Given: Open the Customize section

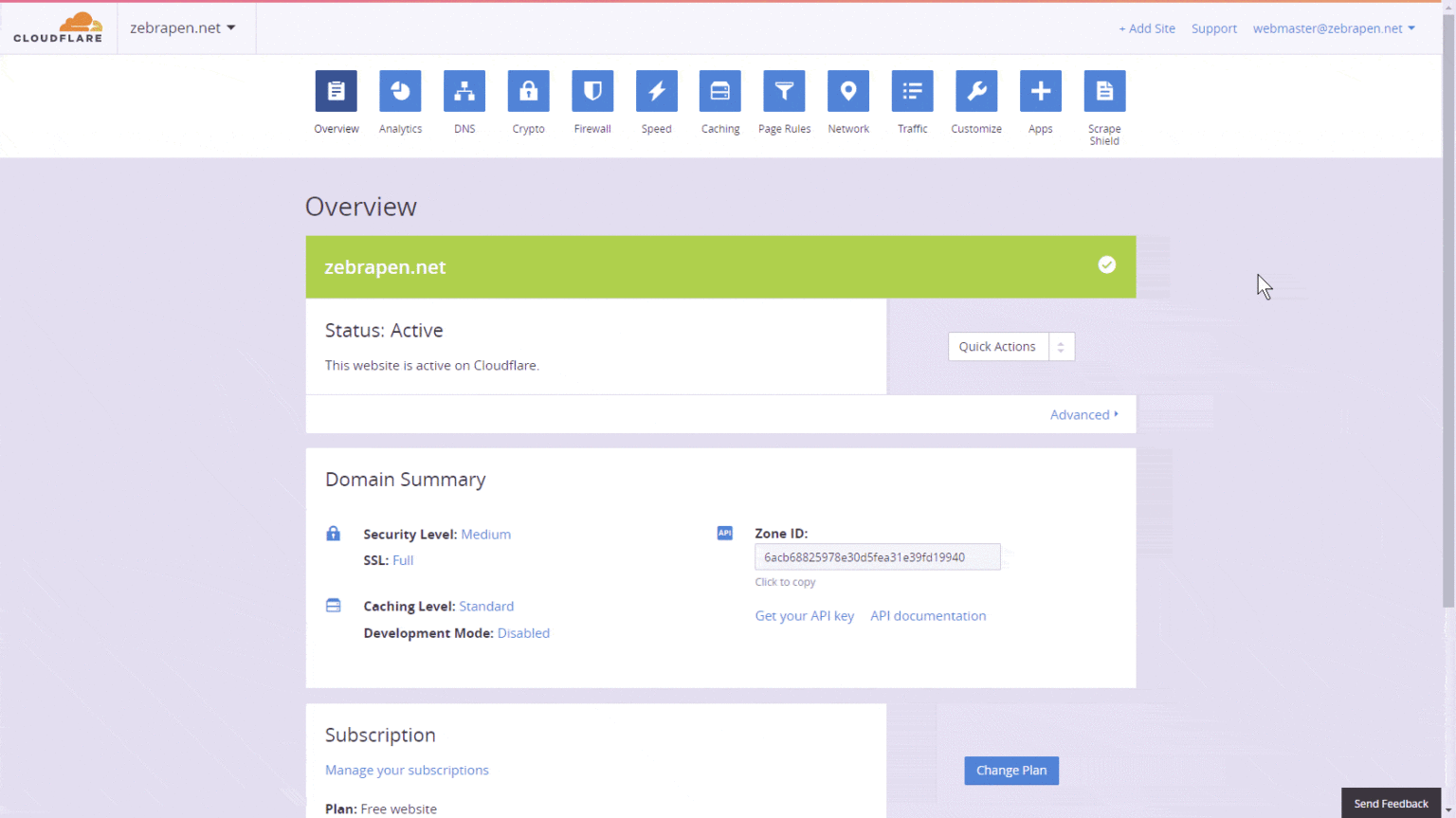Looking at the screenshot, I should coord(976,91).
